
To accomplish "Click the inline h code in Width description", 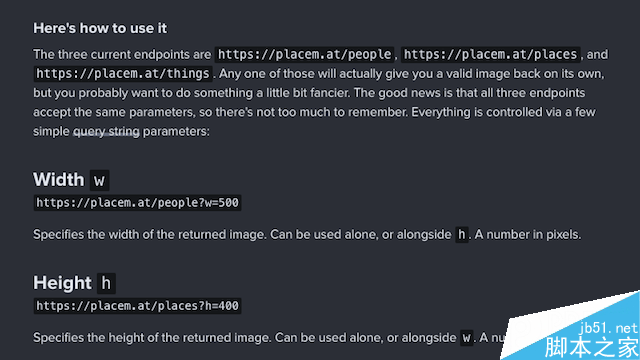I will (x=462, y=235).
